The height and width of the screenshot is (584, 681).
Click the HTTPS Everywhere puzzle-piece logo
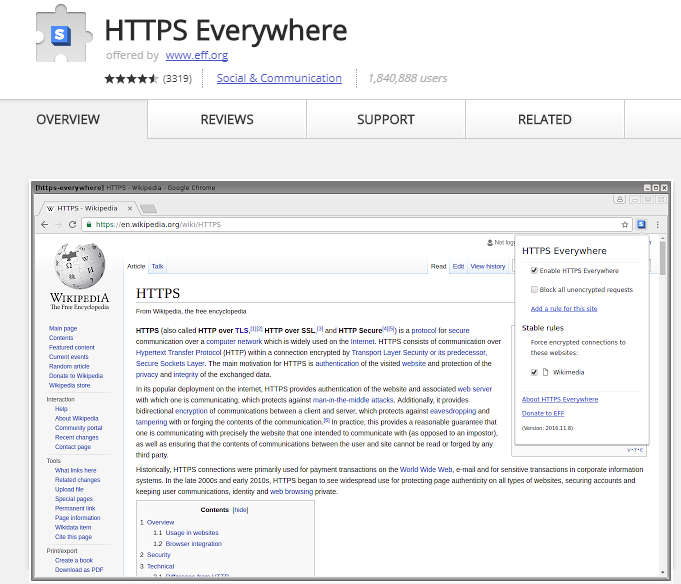[64, 34]
